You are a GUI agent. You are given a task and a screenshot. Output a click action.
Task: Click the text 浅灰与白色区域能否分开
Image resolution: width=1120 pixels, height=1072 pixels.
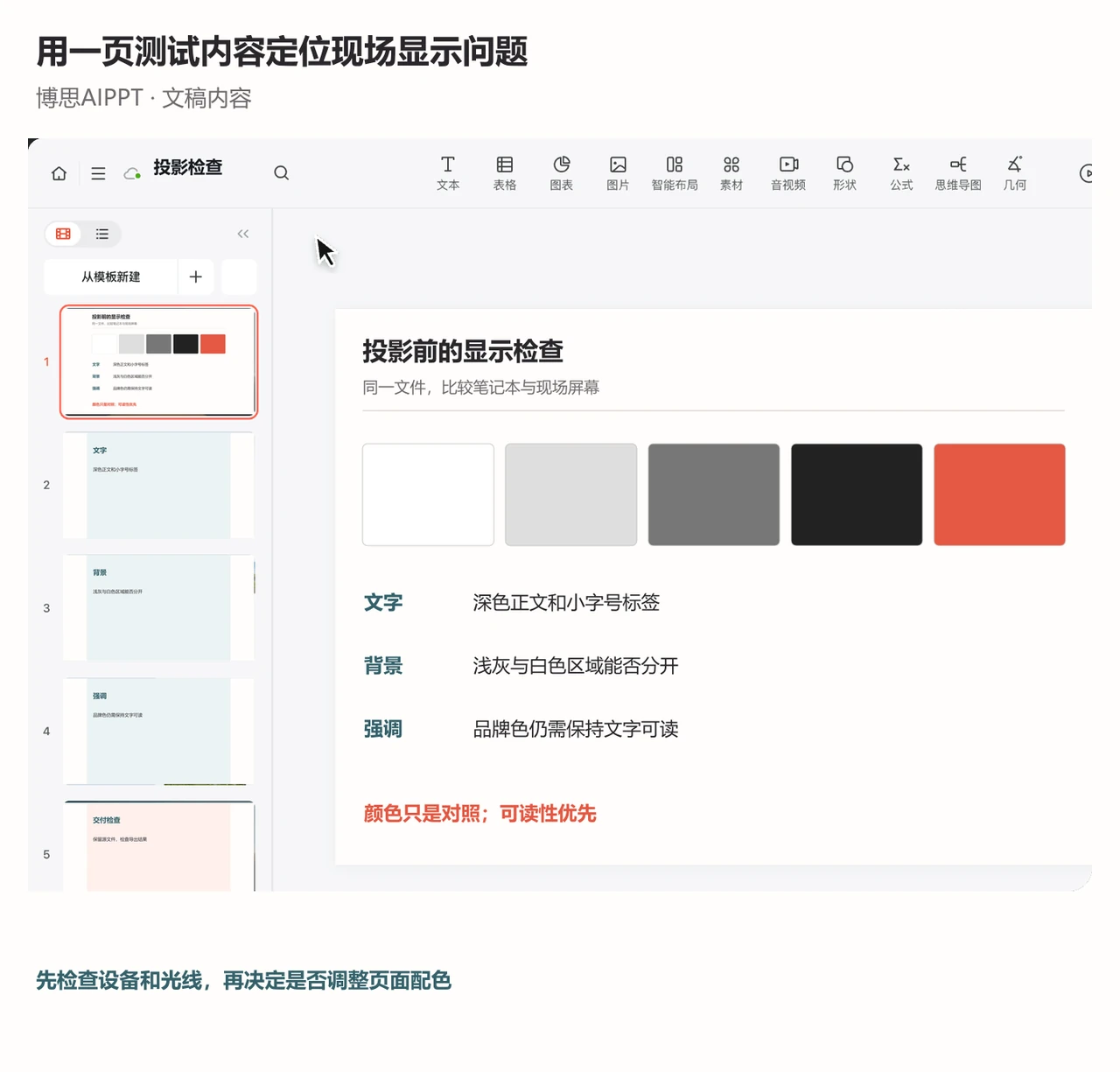[x=576, y=666]
